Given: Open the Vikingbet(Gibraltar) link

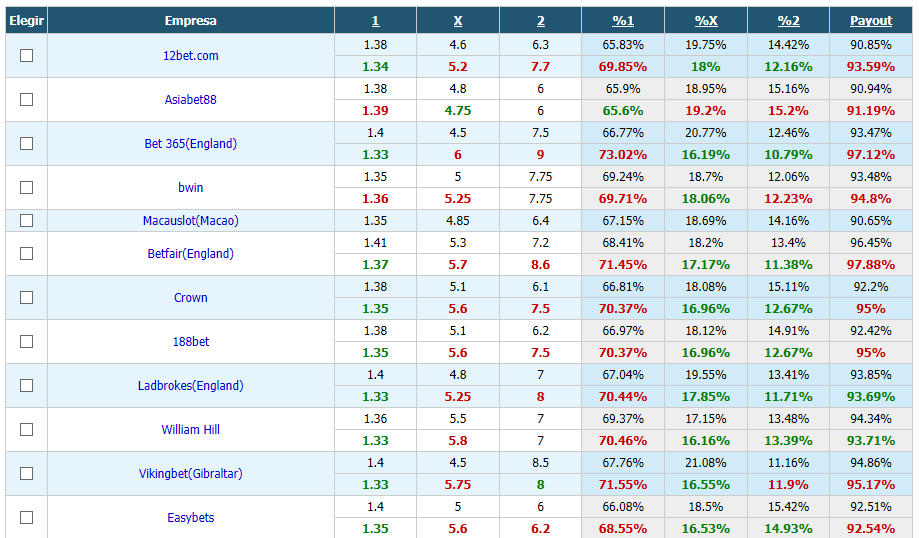Looking at the screenshot, I should coord(190,474).
